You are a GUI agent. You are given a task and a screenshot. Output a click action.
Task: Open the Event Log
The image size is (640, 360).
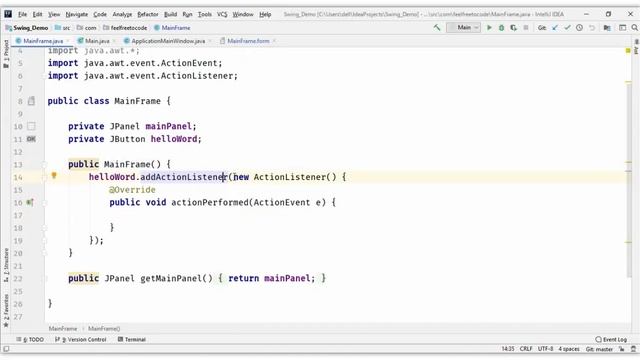(611, 339)
